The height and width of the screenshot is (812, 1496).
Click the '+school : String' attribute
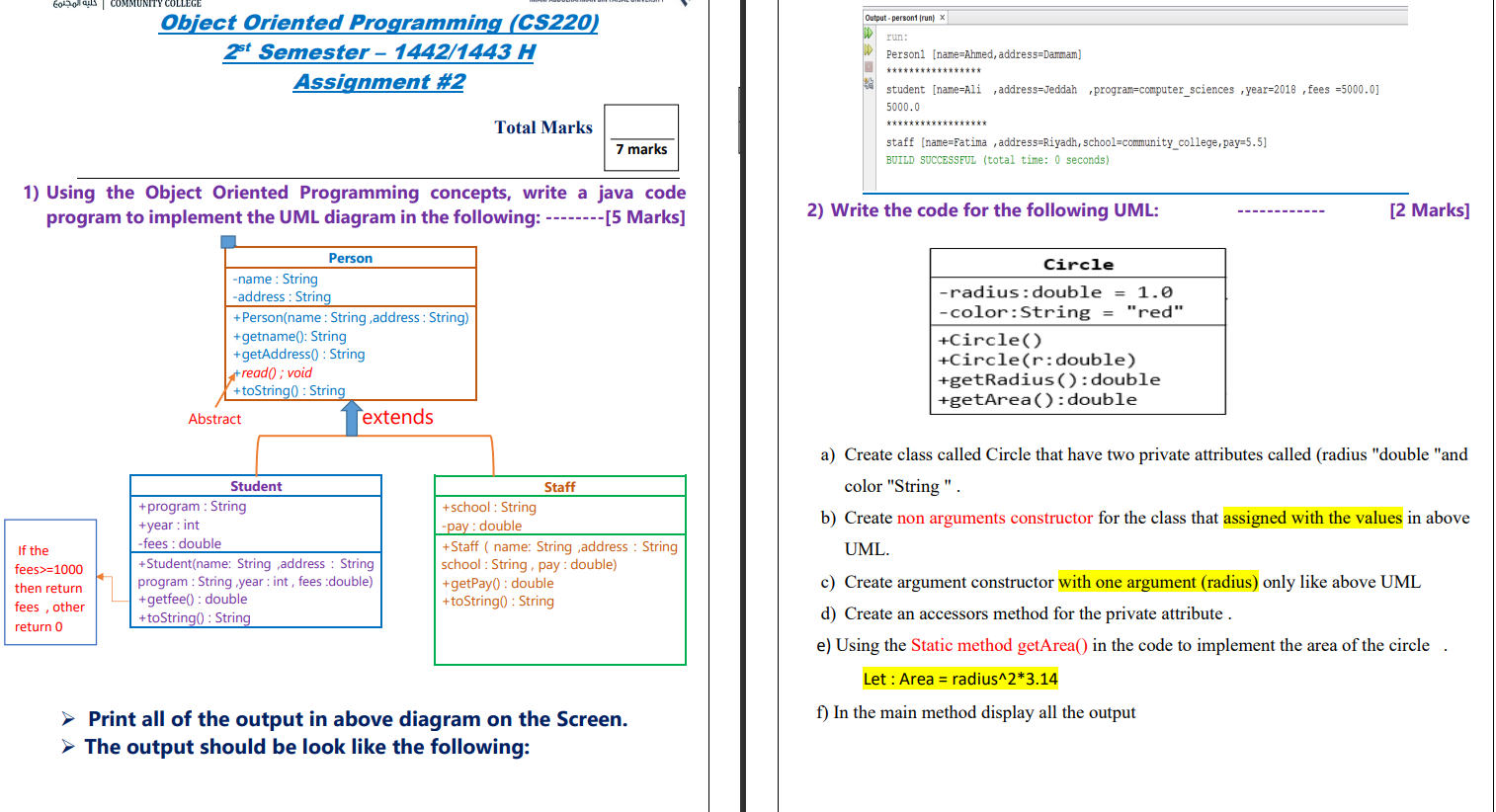489,508
